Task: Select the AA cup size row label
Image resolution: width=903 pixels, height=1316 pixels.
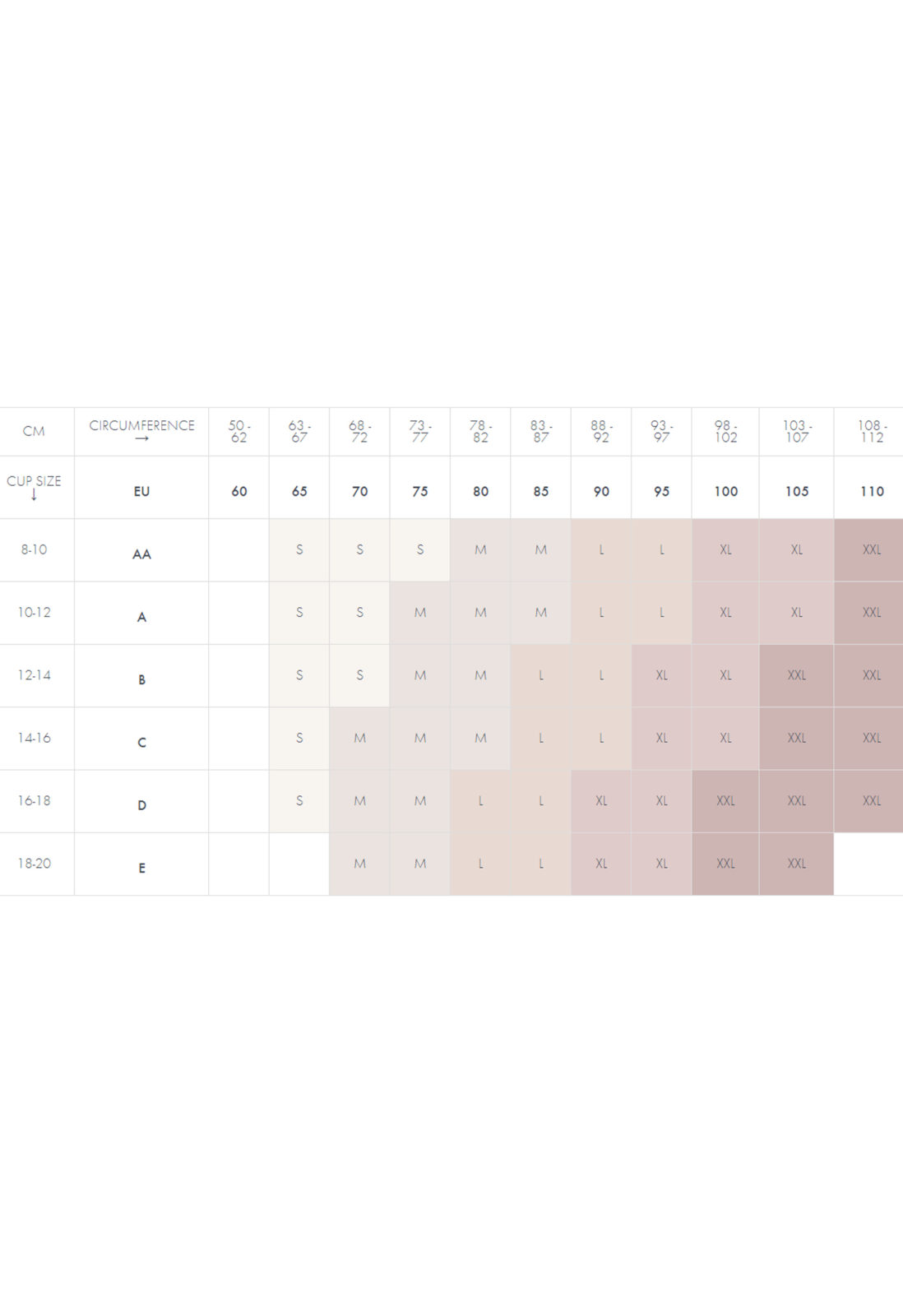Action: [141, 554]
